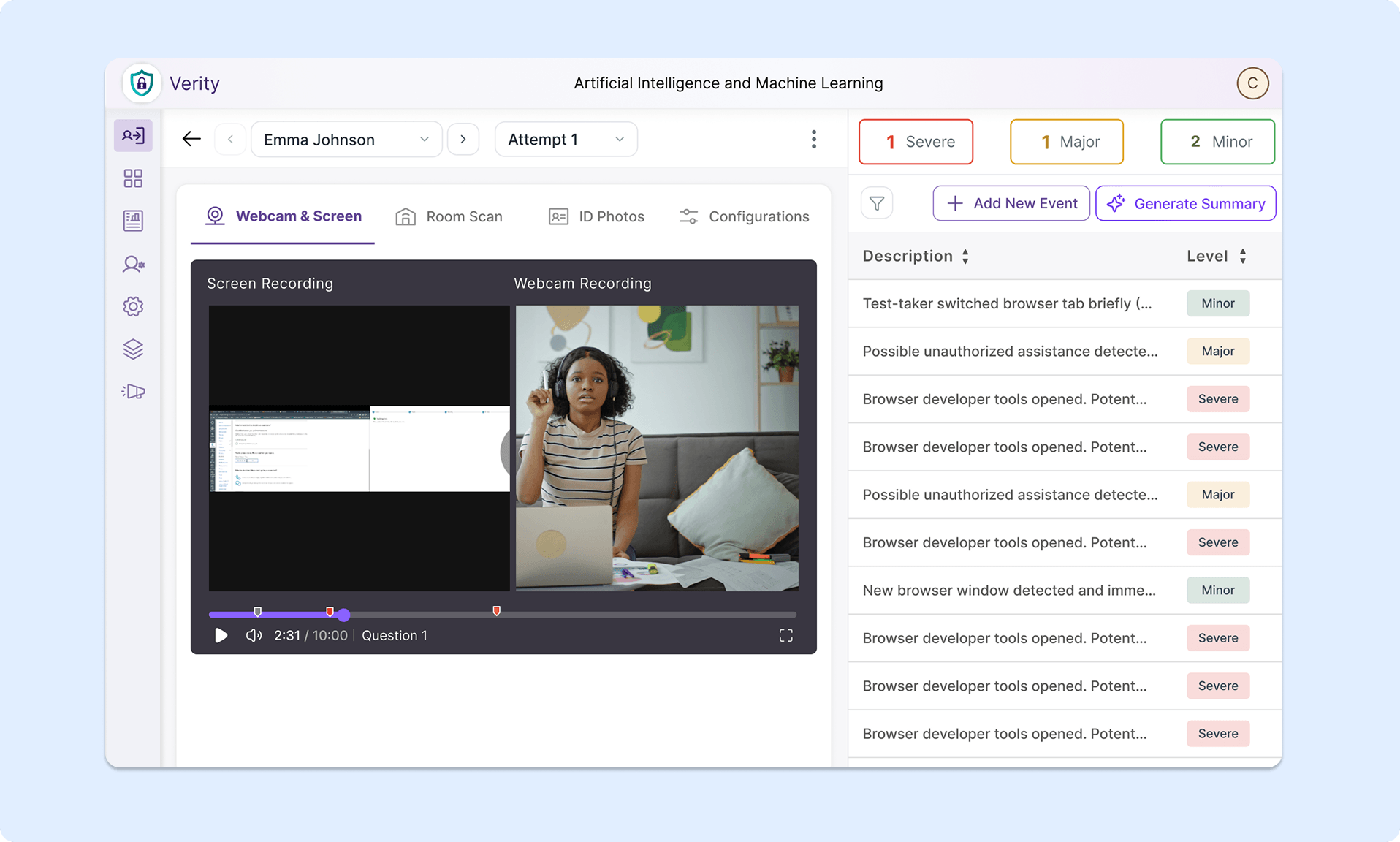1400x842 pixels.
Task: Click the 2:31 / 10:00 time display
Action: click(311, 636)
